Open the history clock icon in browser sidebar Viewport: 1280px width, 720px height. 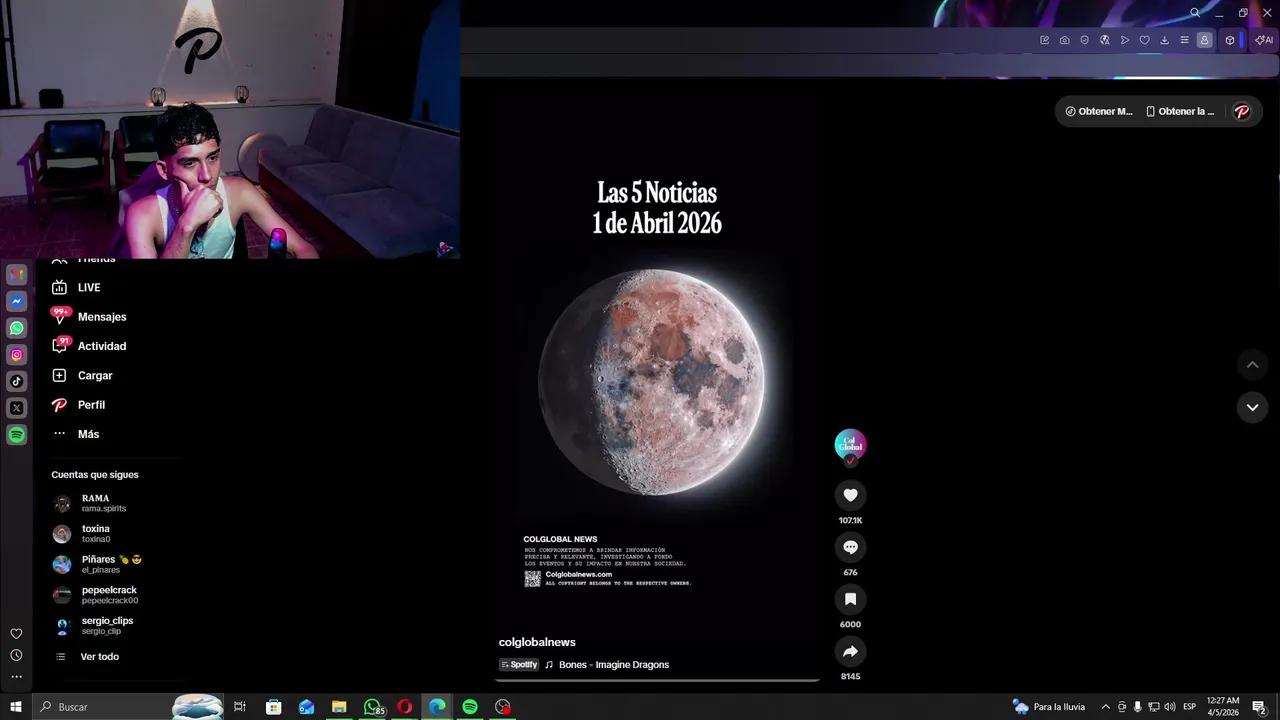[16, 655]
